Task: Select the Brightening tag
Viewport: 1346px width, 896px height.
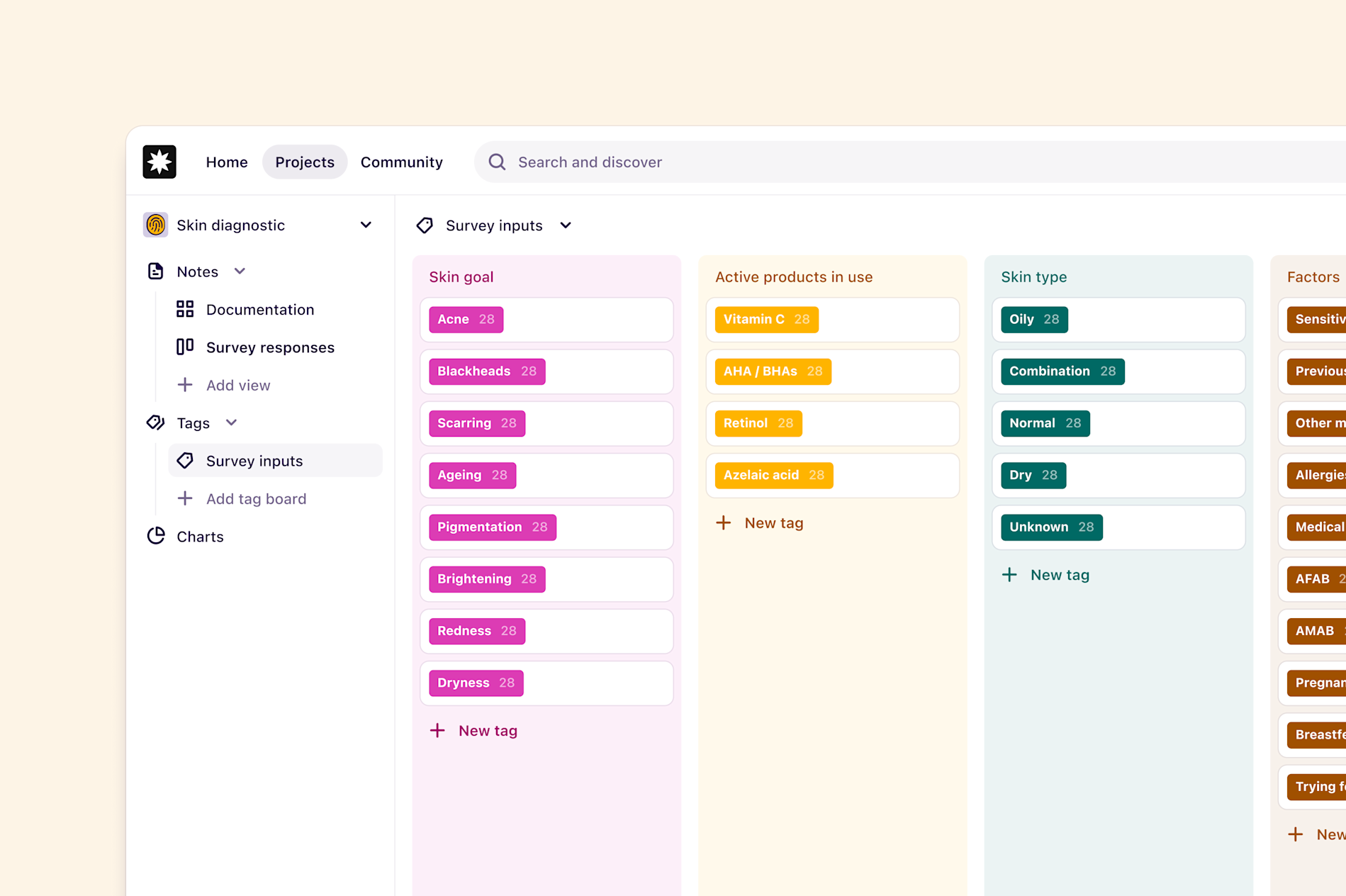Action: click(x=487, y=579)
